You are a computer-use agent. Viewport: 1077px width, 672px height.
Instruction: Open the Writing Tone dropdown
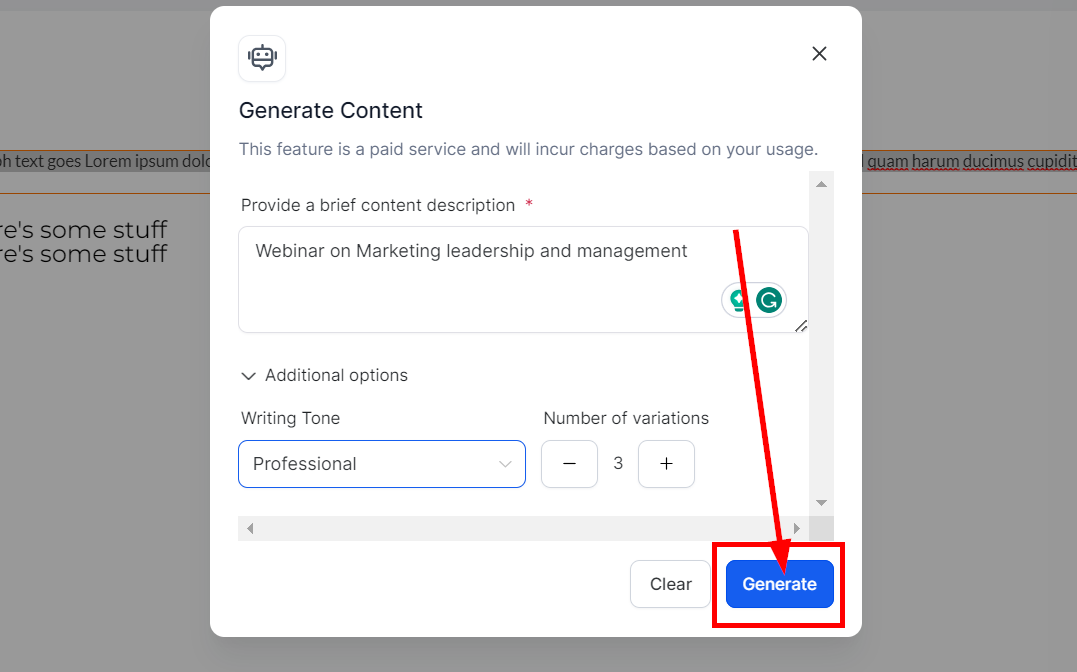381,464
